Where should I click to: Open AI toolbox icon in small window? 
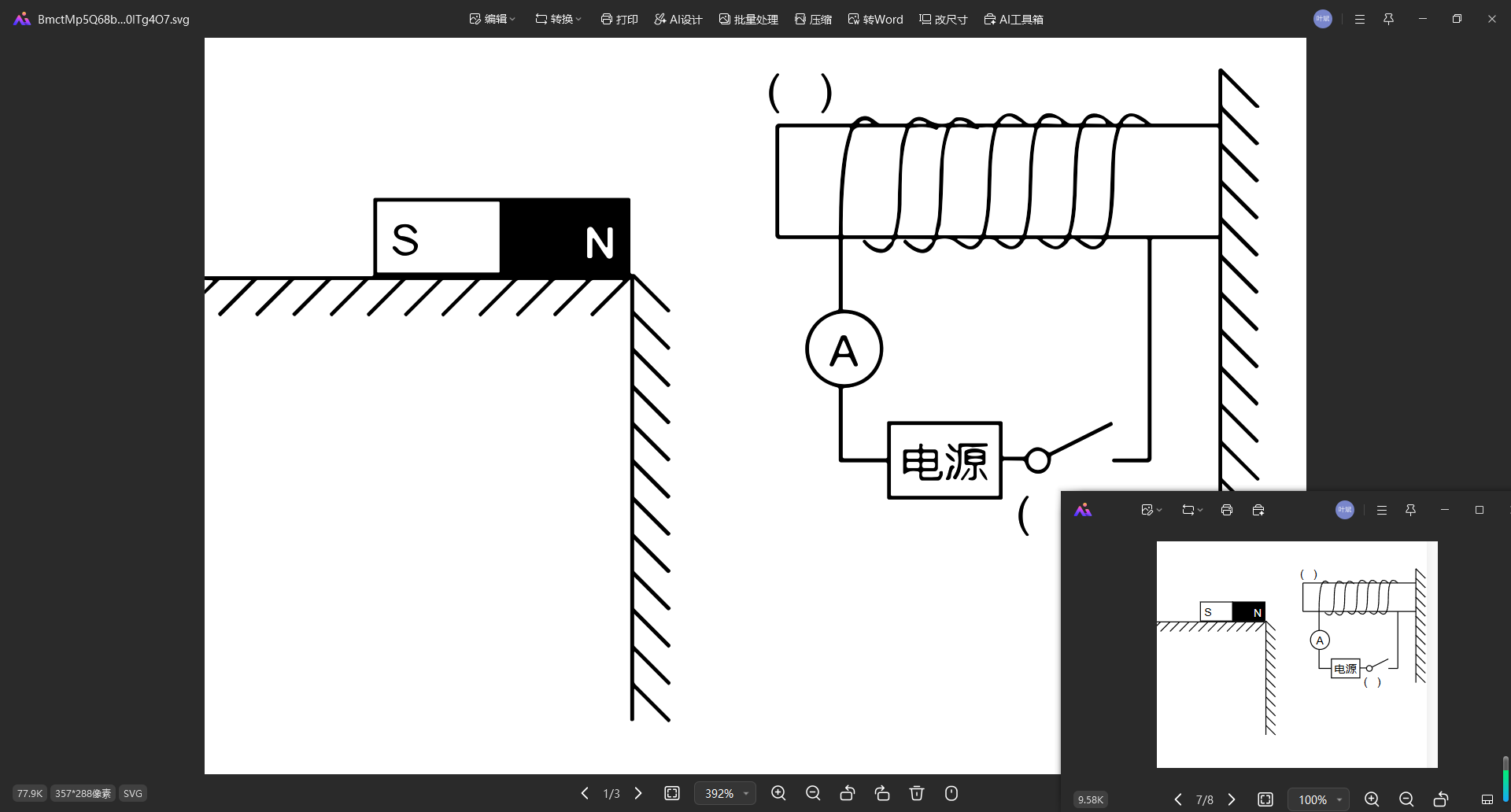point(1258,510)
